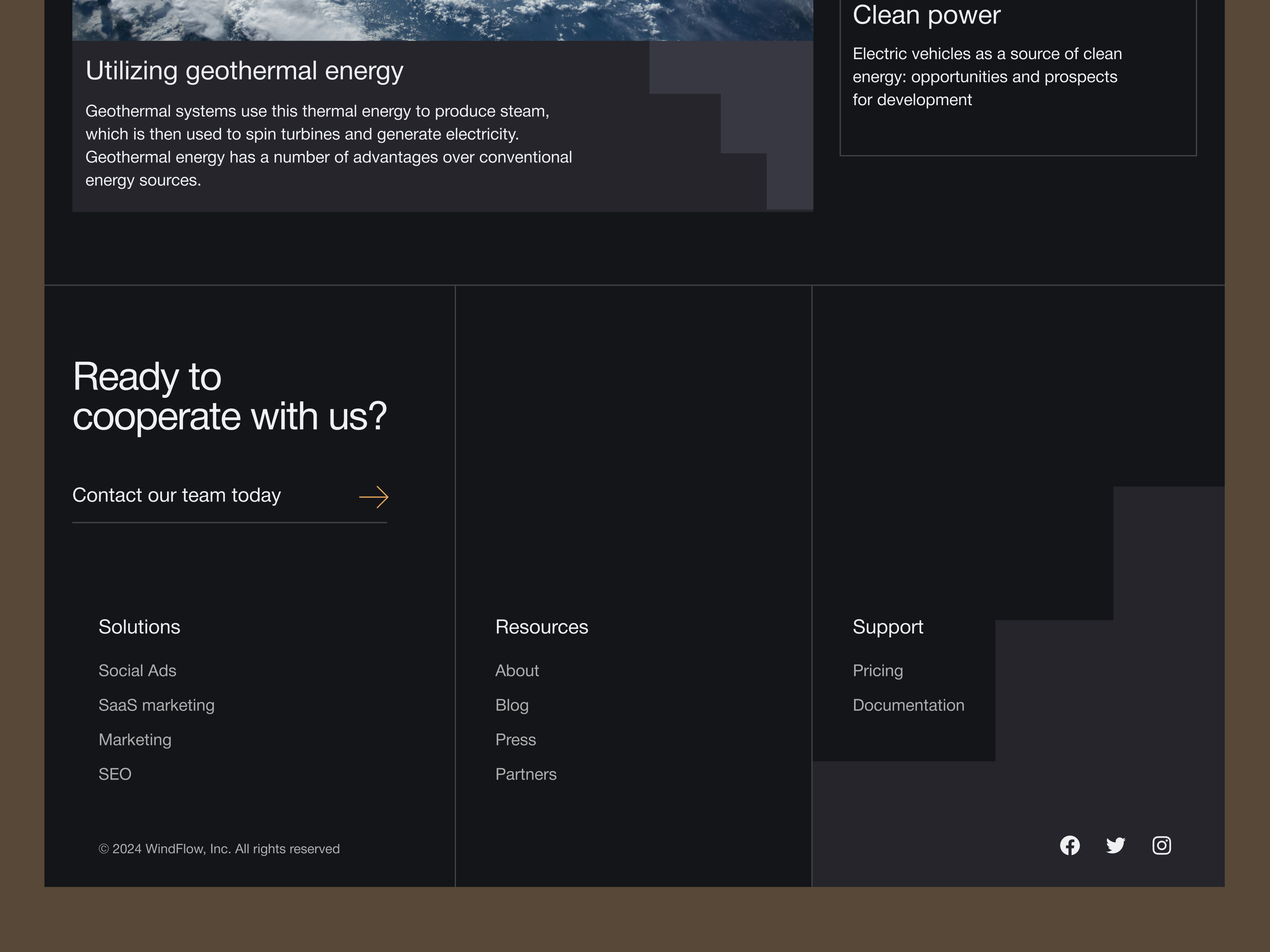This screenshot has height=952, width=1270.
Task: Open the Social Ads link
Action: [x=137, y=671]
